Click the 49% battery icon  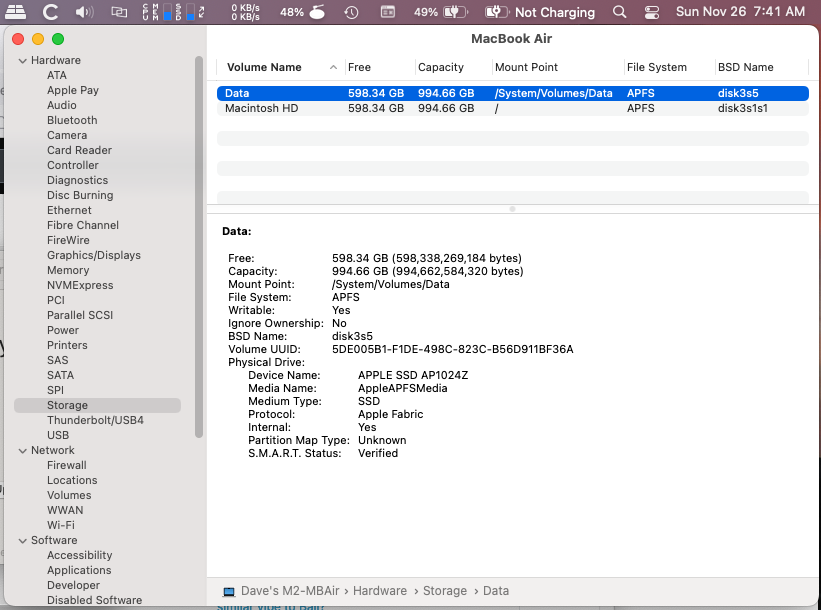point(441,12)
